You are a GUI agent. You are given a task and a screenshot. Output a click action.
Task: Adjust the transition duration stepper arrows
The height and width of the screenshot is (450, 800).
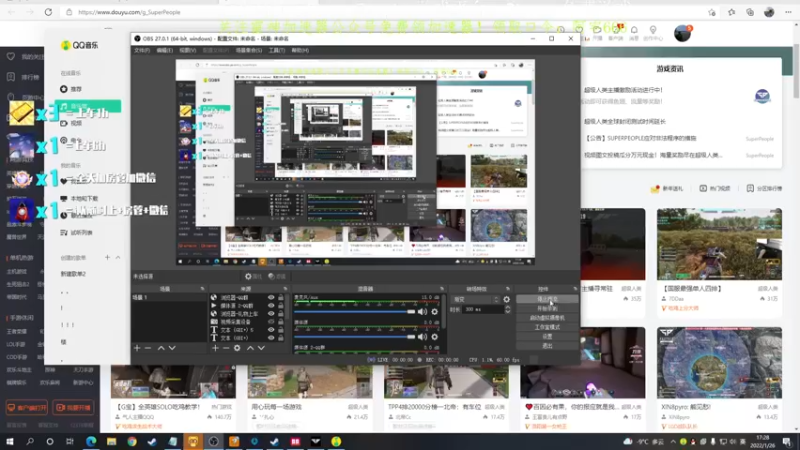coord(507,309)
